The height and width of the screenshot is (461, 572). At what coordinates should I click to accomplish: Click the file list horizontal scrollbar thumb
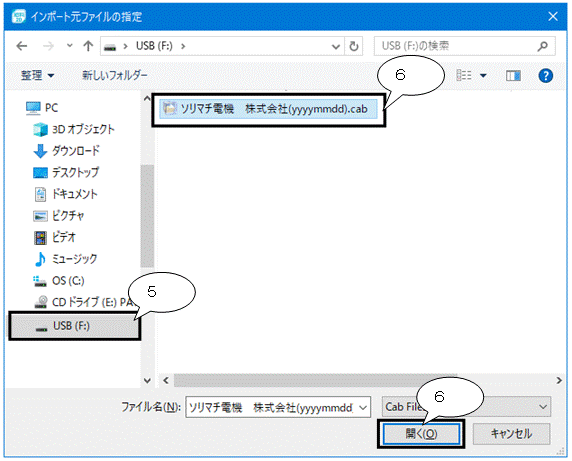316,380
